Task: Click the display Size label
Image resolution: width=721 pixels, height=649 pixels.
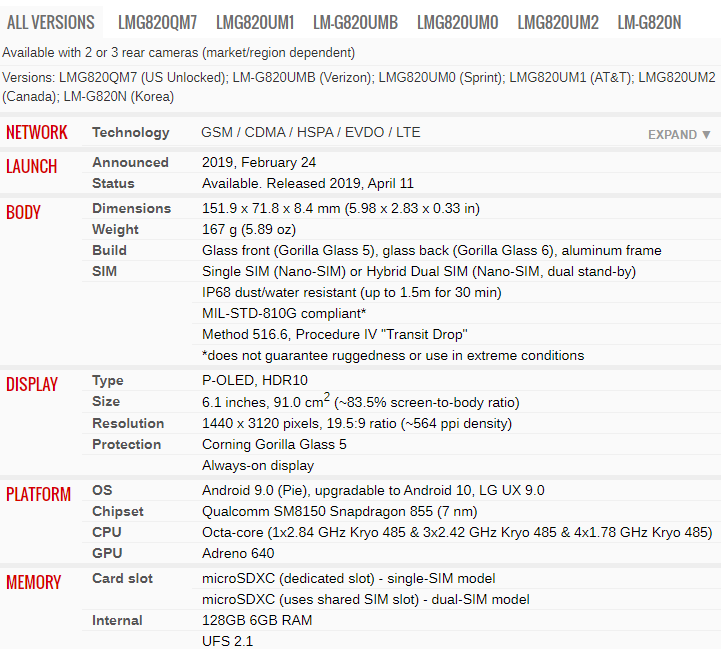Action: [106, 402]
